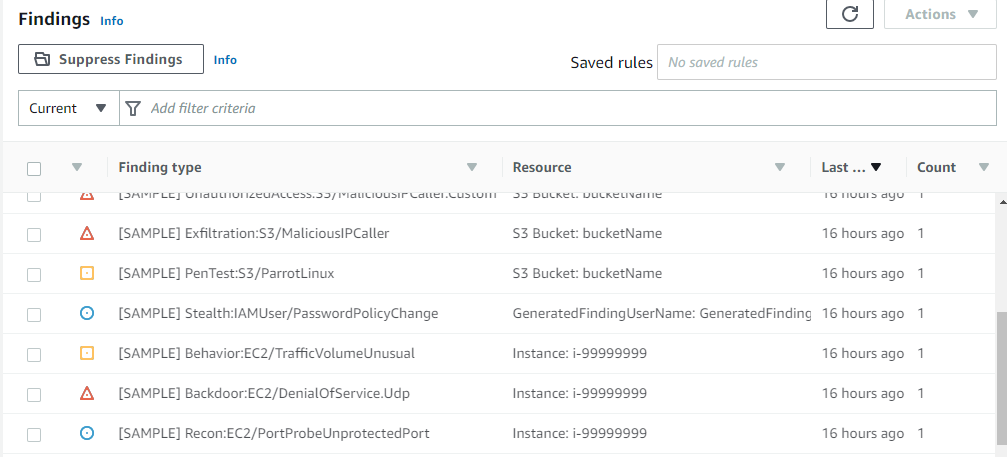This screenshot has height=457, width=1007.
Task: Check the PenTest:S3/ParrotLinux finding checkbox
Action: (34, 274)
